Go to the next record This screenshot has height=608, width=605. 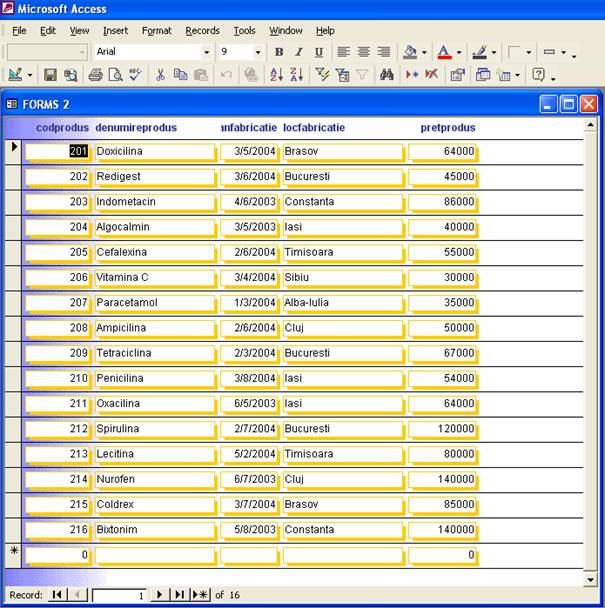click(158, 595)
